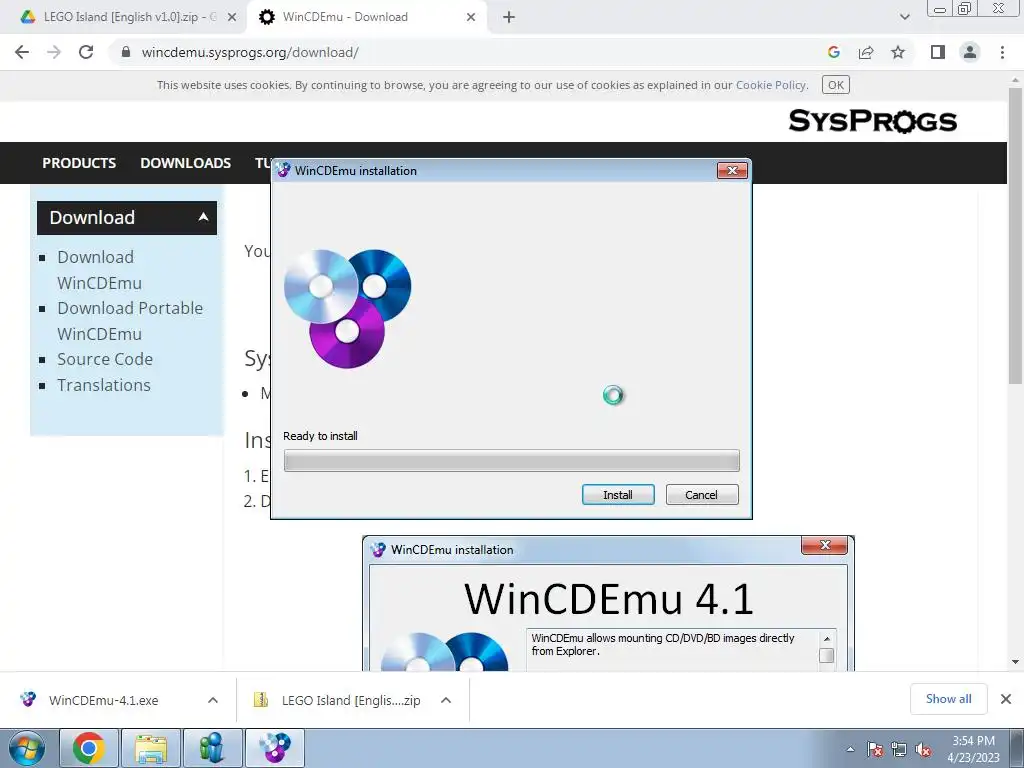Open Windows Explorer from taskbar
The image size is (1024, 768).
tap(151, 748)
